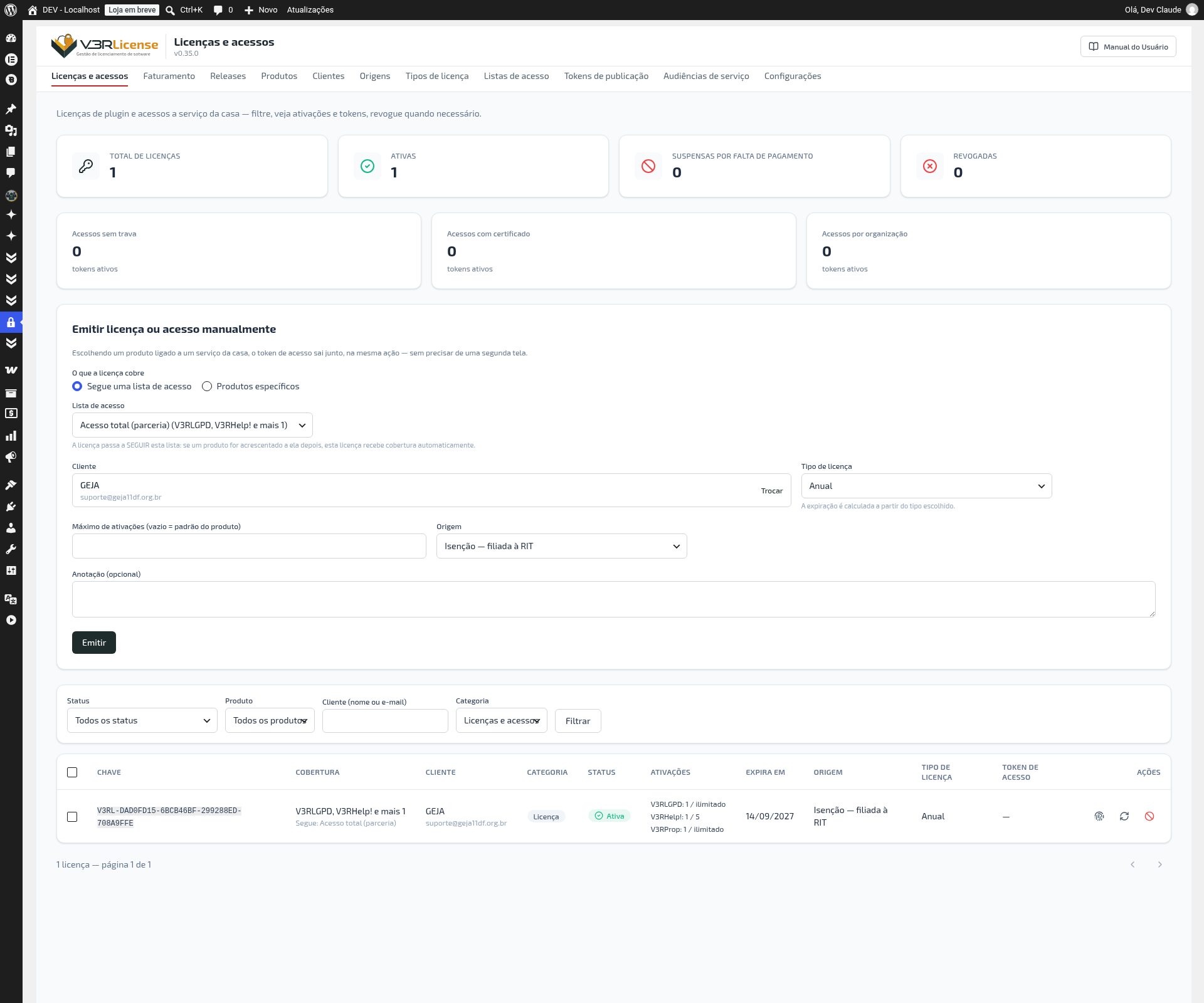Image resolution: width=1204 pixels, height=1003 pixels.
Task: Open Posts via the pushpin sidebar icon
Action: [11, 109]
